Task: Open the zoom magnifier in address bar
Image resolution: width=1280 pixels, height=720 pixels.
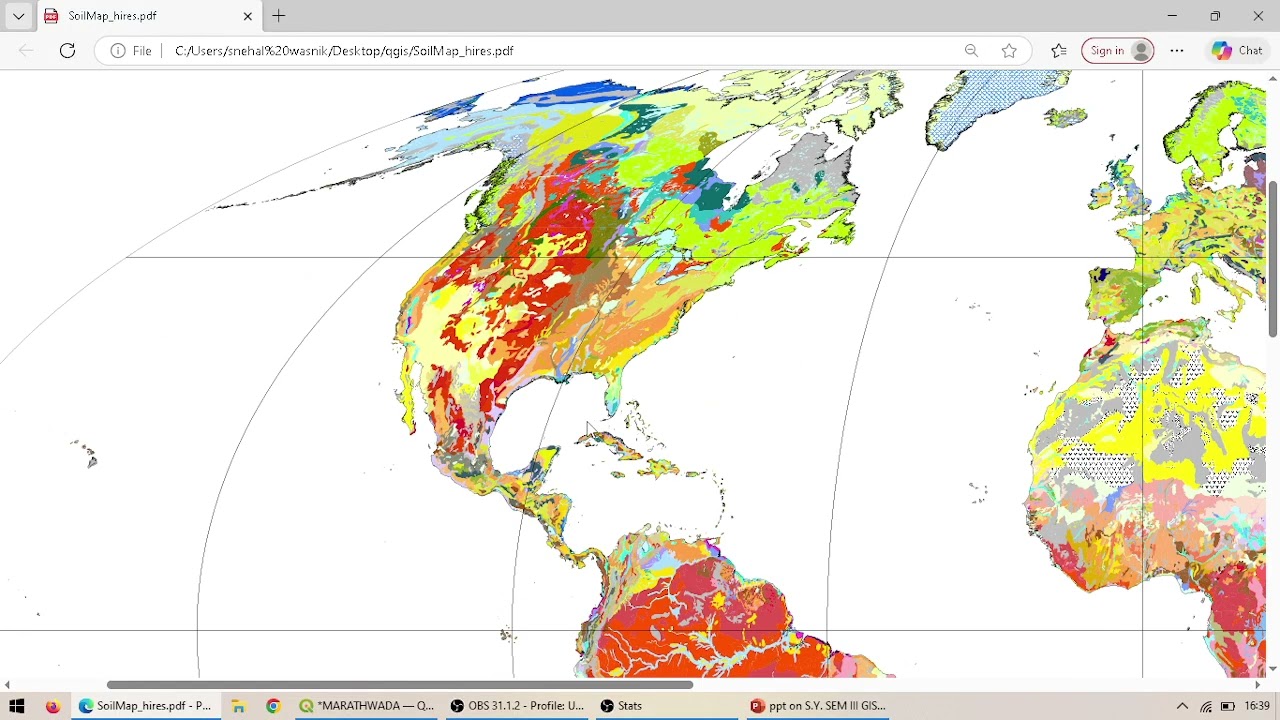Action: pos(971,50)
